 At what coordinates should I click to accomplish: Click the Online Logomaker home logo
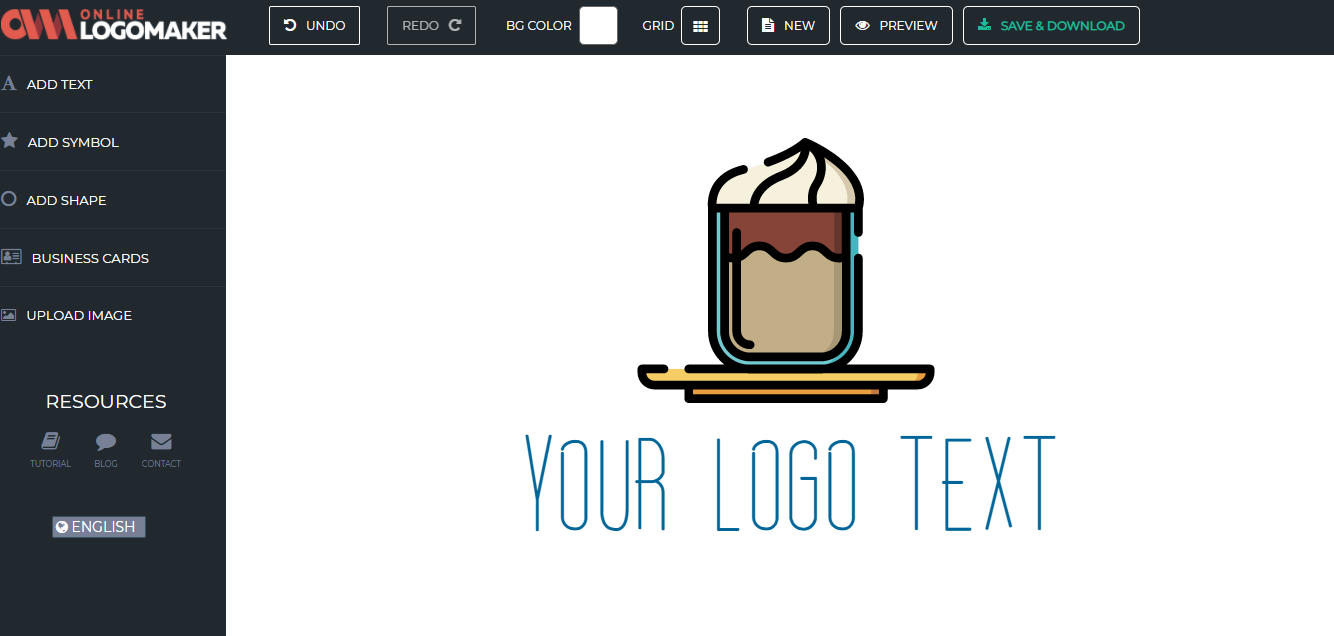113,25
